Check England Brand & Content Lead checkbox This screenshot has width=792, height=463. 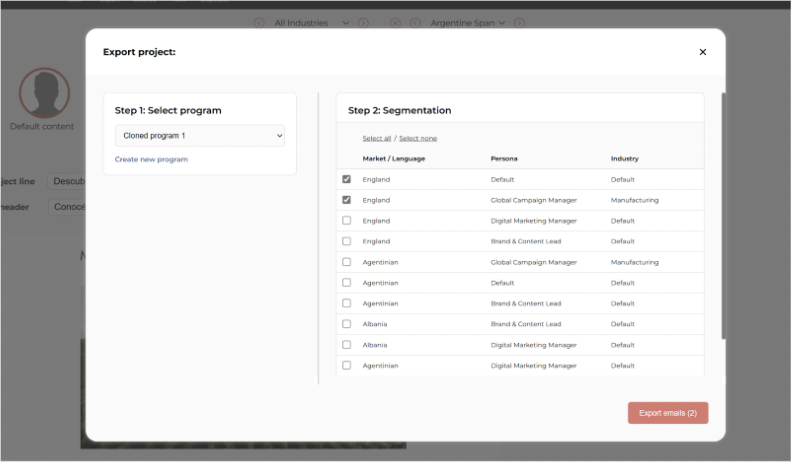click(347, 242)
